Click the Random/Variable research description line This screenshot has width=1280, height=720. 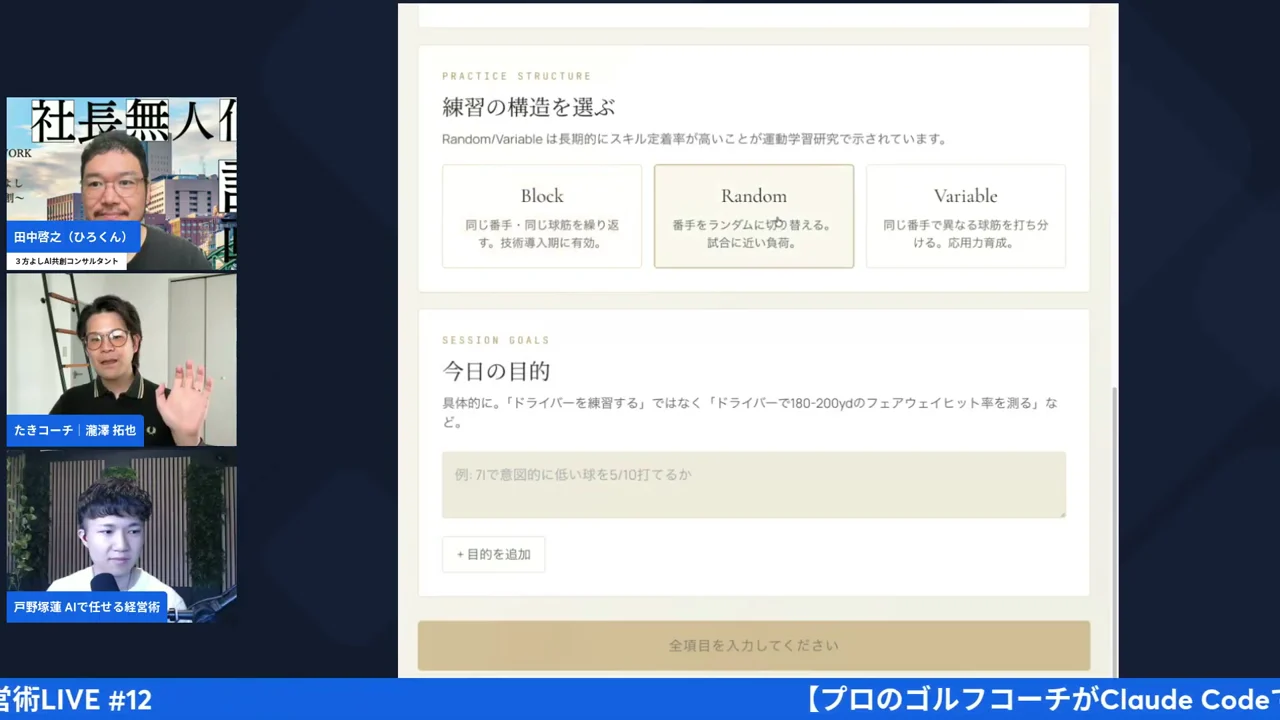(x=694, y=139)
